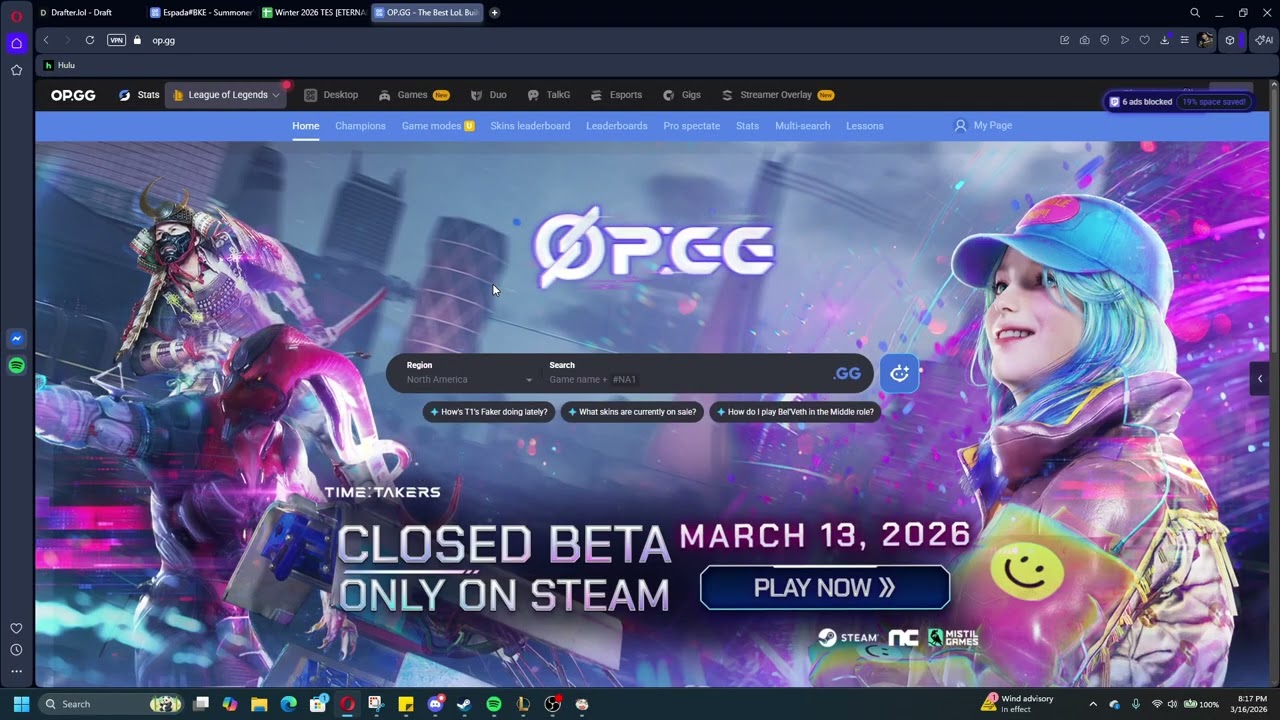This screenshot has width=1280, height=720.
Task: Ask "What skins are currently on sale?"
Action: 632,412
